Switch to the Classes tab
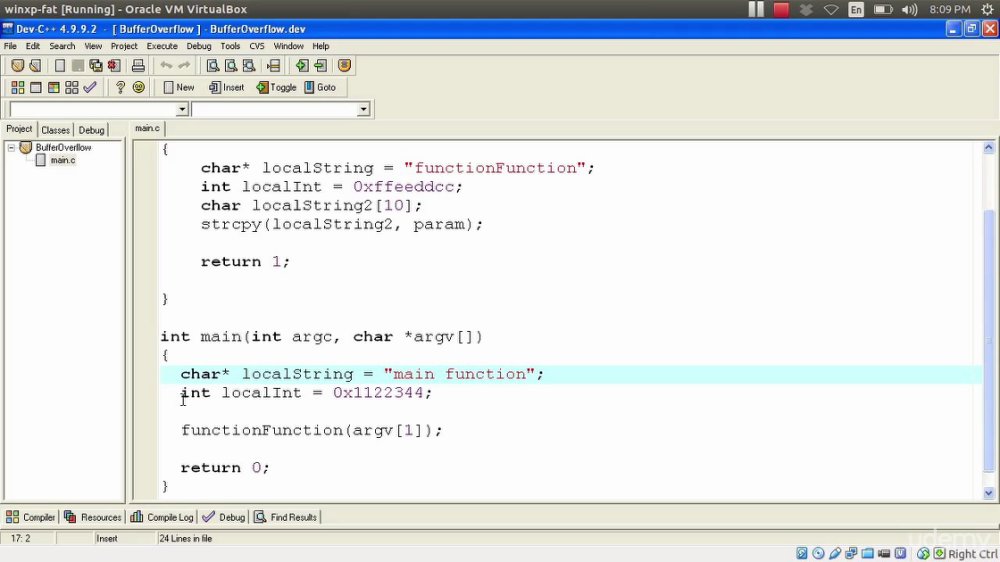Viewport: 1000px width, 562px height. click(x=55, y=130)
